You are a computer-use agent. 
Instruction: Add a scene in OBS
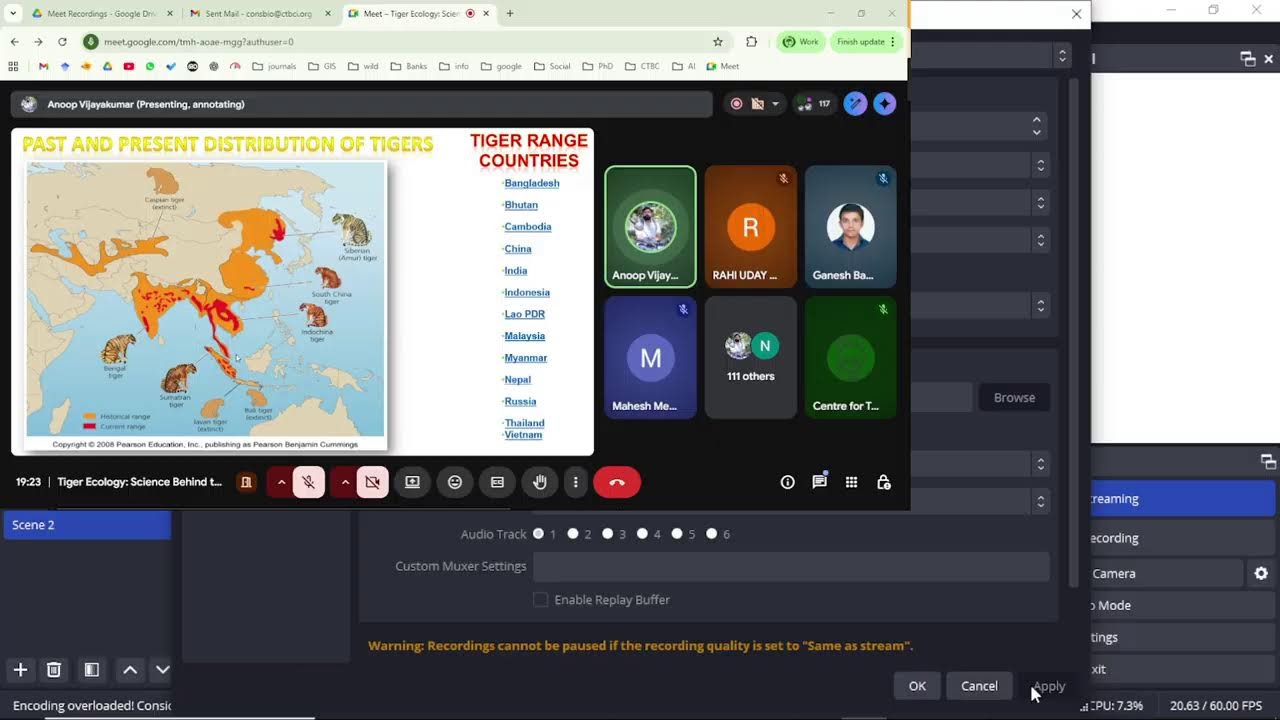tap(20, 670)
